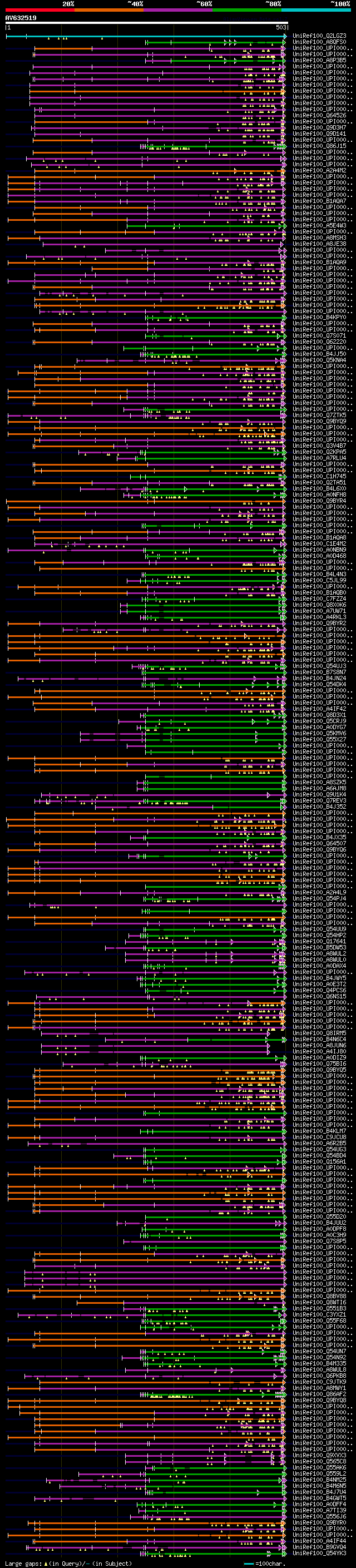Open the UniRef100_A2A4M2 hit

[x=319, y=170]
